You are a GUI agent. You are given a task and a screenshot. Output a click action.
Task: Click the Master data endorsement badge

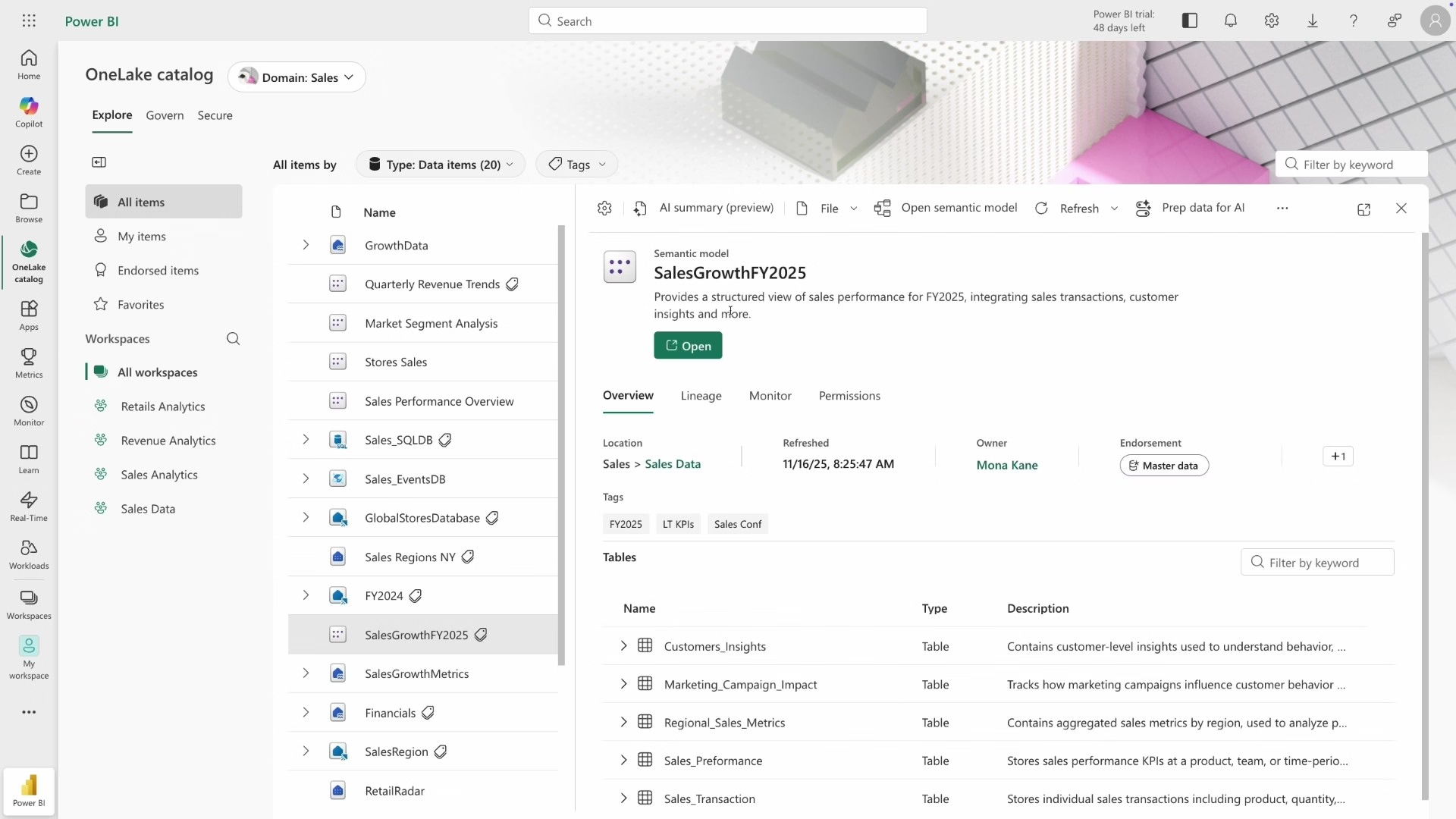point(1164,466)
